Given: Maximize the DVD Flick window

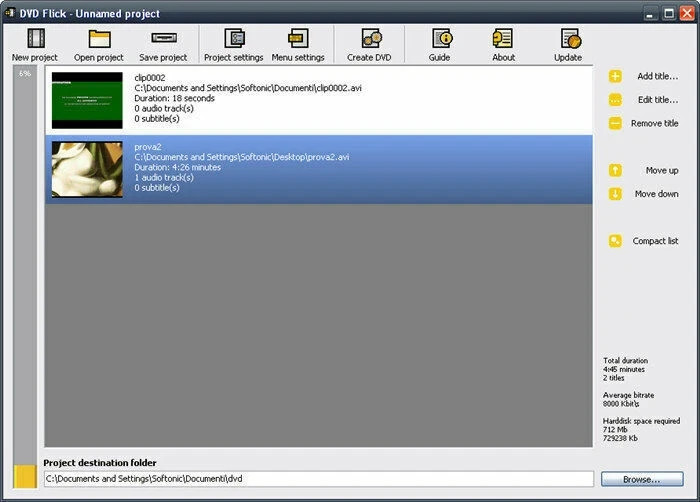Looking at the screenshot, I should coord(669,13).
